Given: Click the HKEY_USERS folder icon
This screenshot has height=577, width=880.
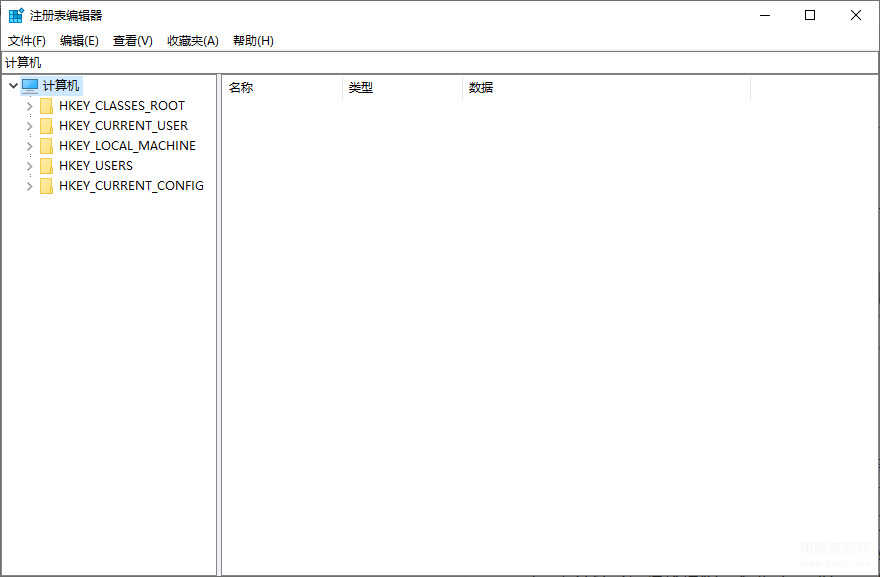Looking at the screenshot, I should 47,166.
